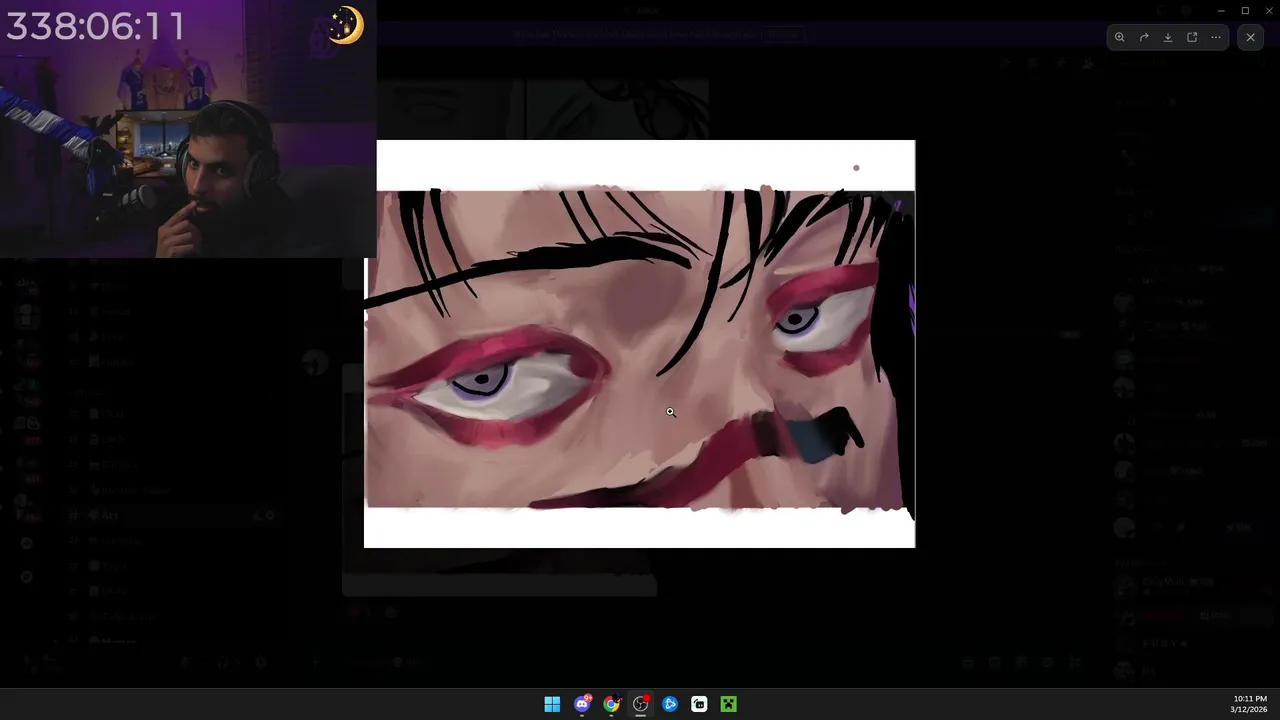Open the Streamlabs app in the taskbar

coord(699,704)
